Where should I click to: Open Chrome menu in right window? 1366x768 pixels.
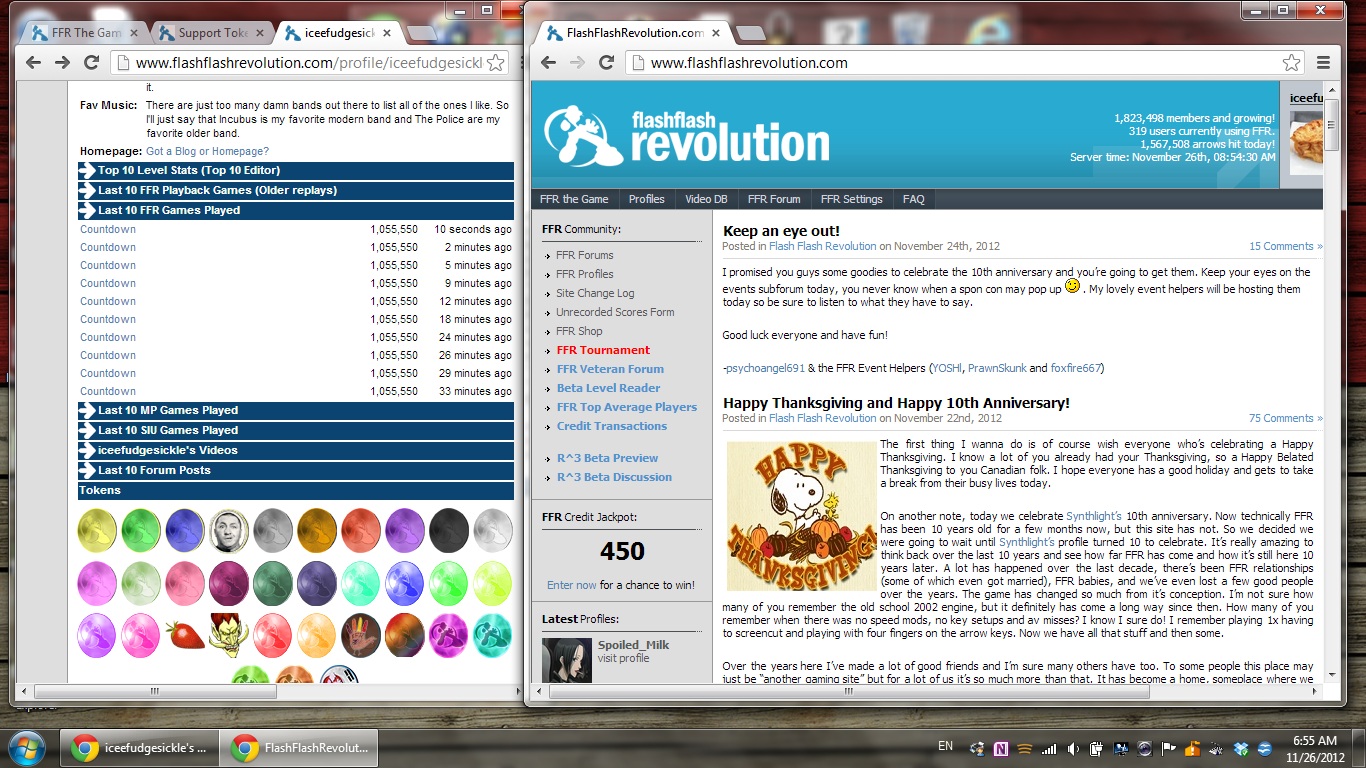pos(1323,62)
